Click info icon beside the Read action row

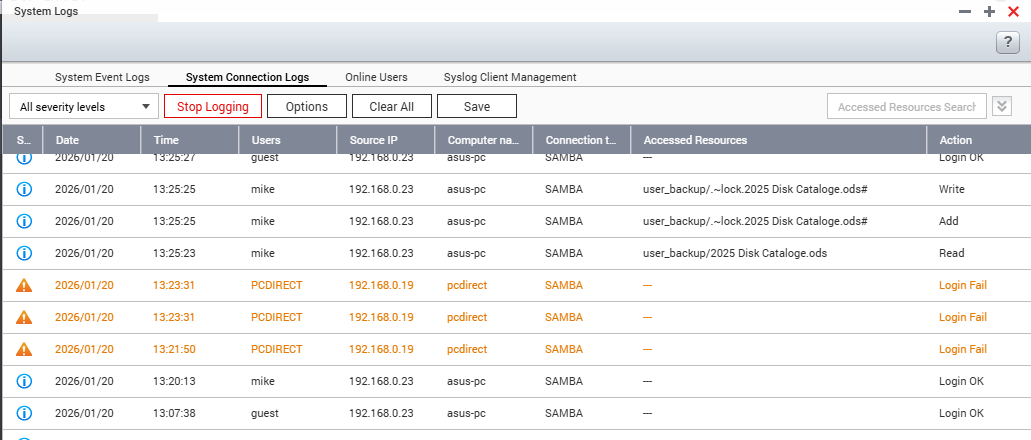pos(25,253)
